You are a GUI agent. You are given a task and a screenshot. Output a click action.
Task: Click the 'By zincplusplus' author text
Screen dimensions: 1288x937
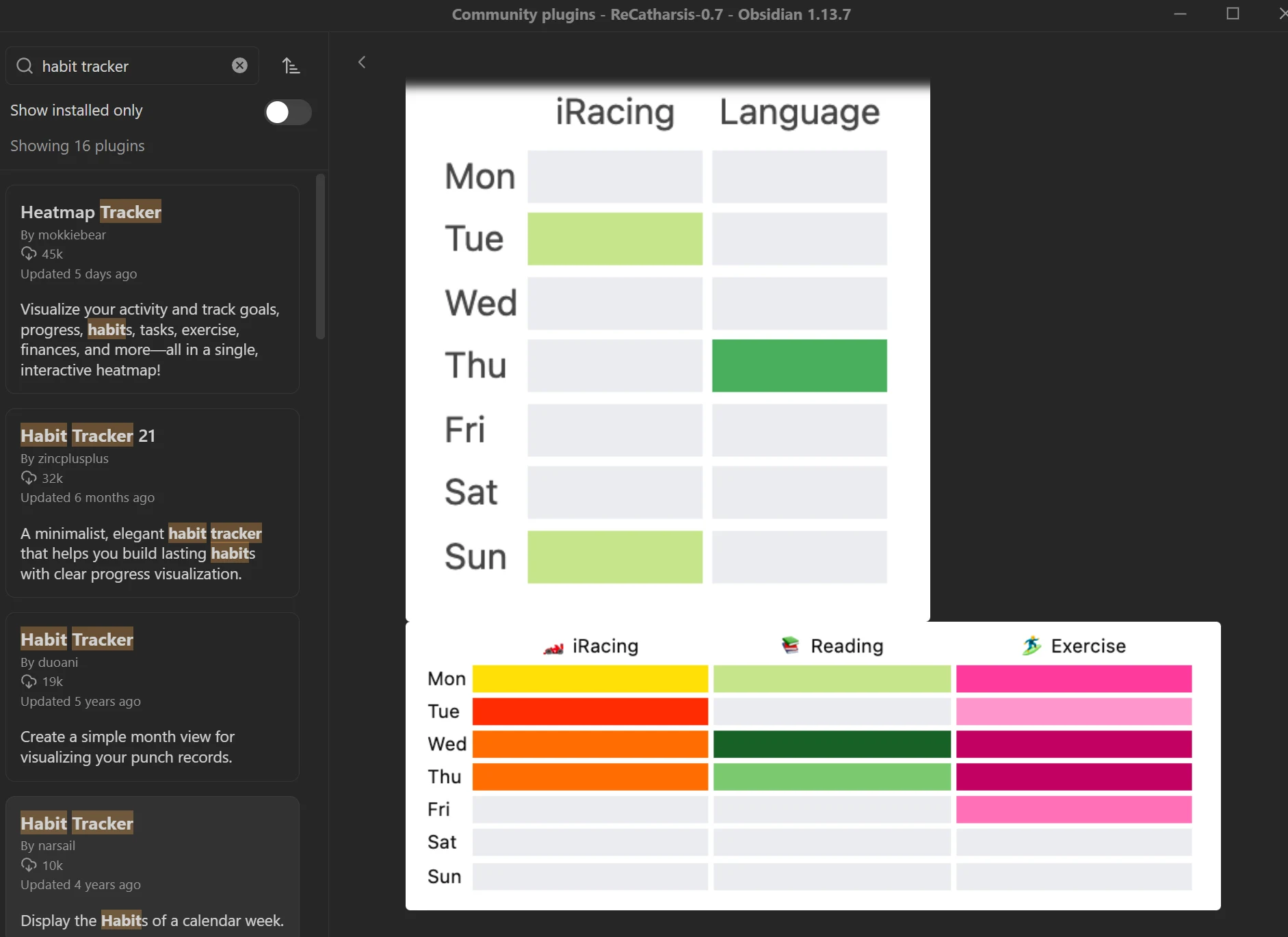[64, 458]
